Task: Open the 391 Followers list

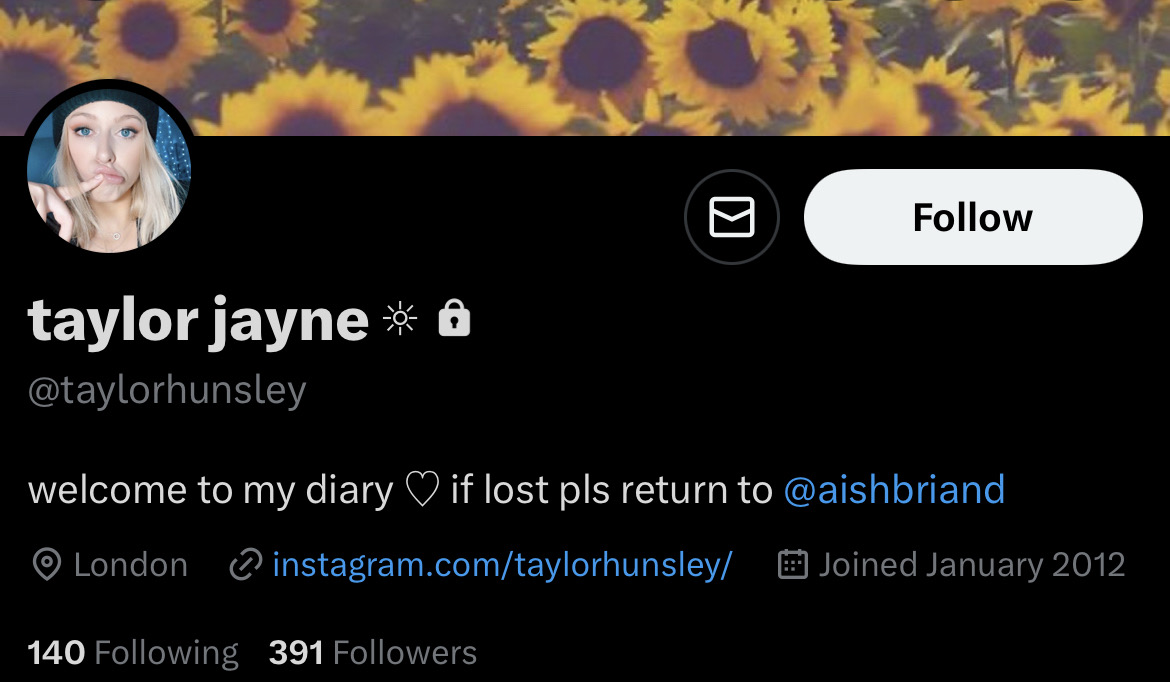Action: click(372, 653)
